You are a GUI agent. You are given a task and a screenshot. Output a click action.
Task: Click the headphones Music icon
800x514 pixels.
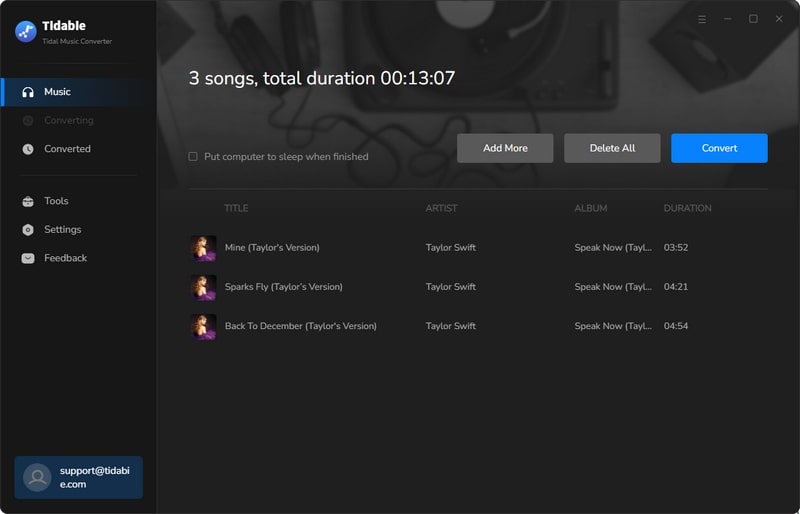(27, 92)
